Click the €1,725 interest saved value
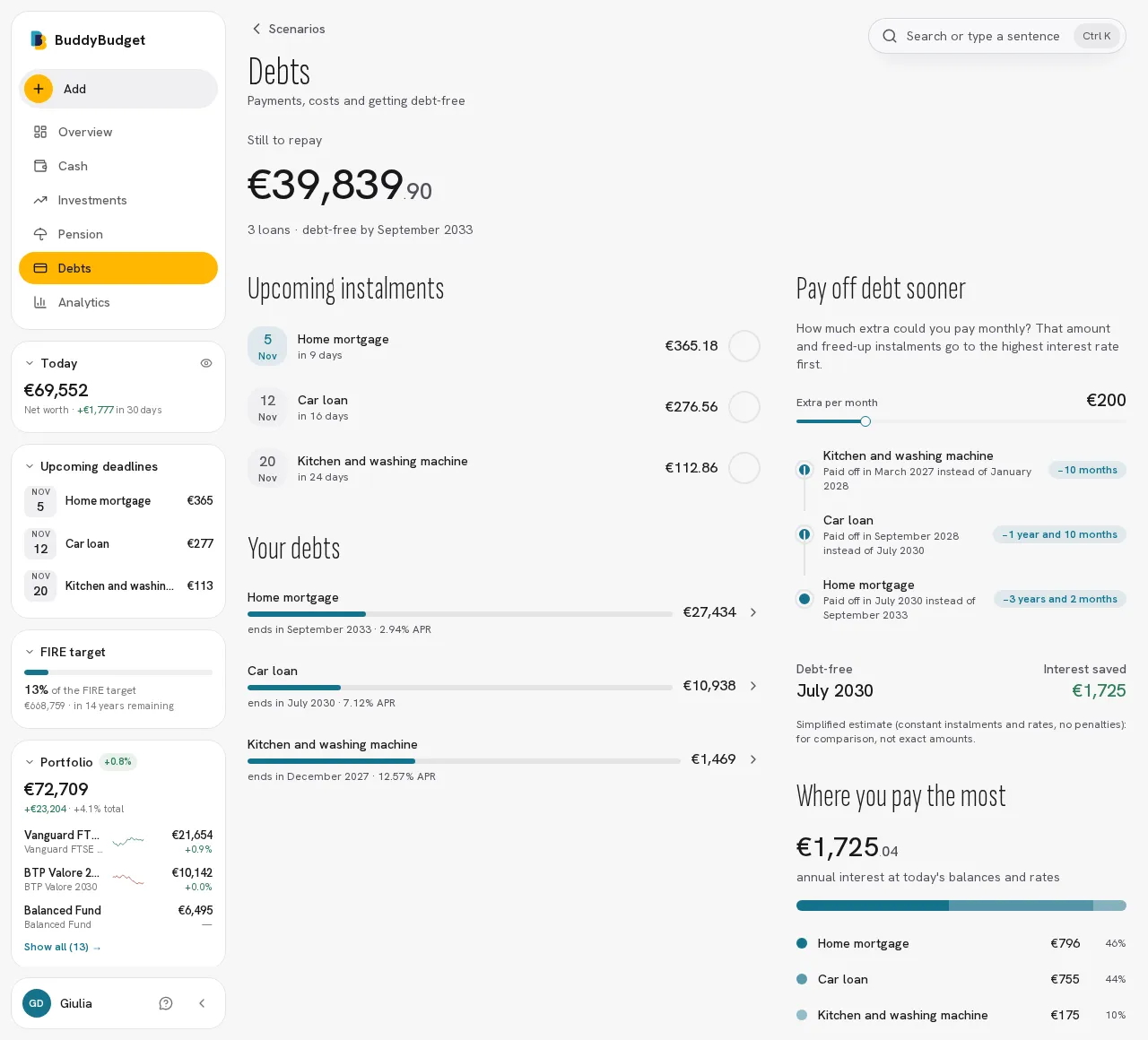The width and height of the screenshot is (1148, 1040). (x=1099, y=690)
